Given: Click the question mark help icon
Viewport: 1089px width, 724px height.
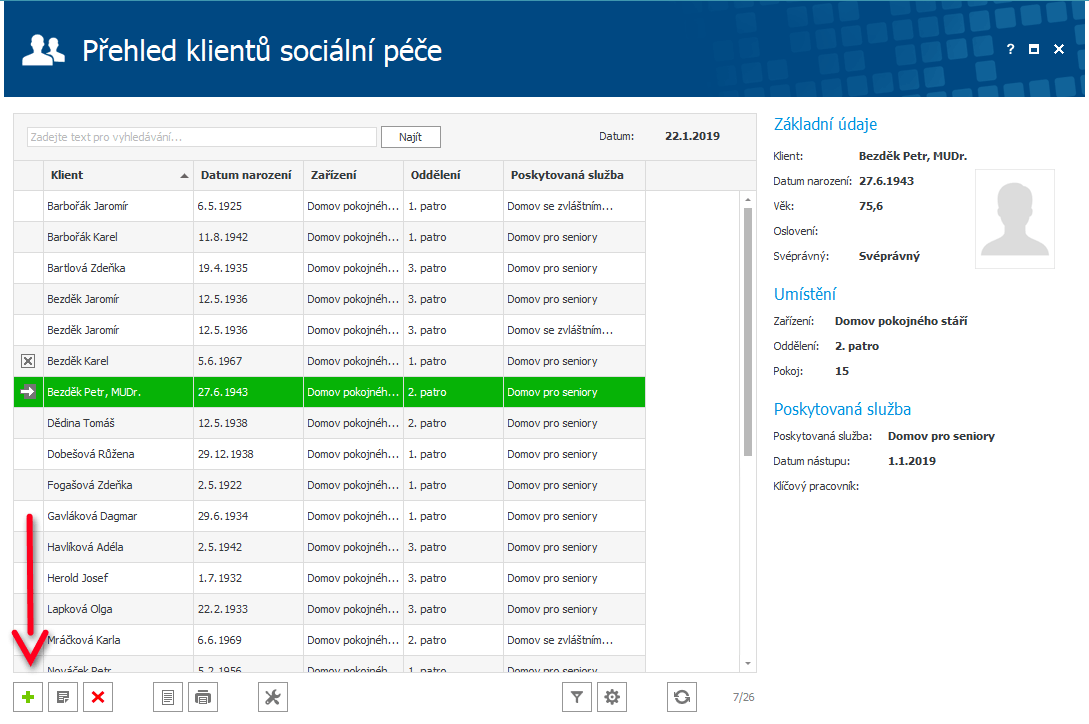Looking at the screenshot, I should (1011, 49).
